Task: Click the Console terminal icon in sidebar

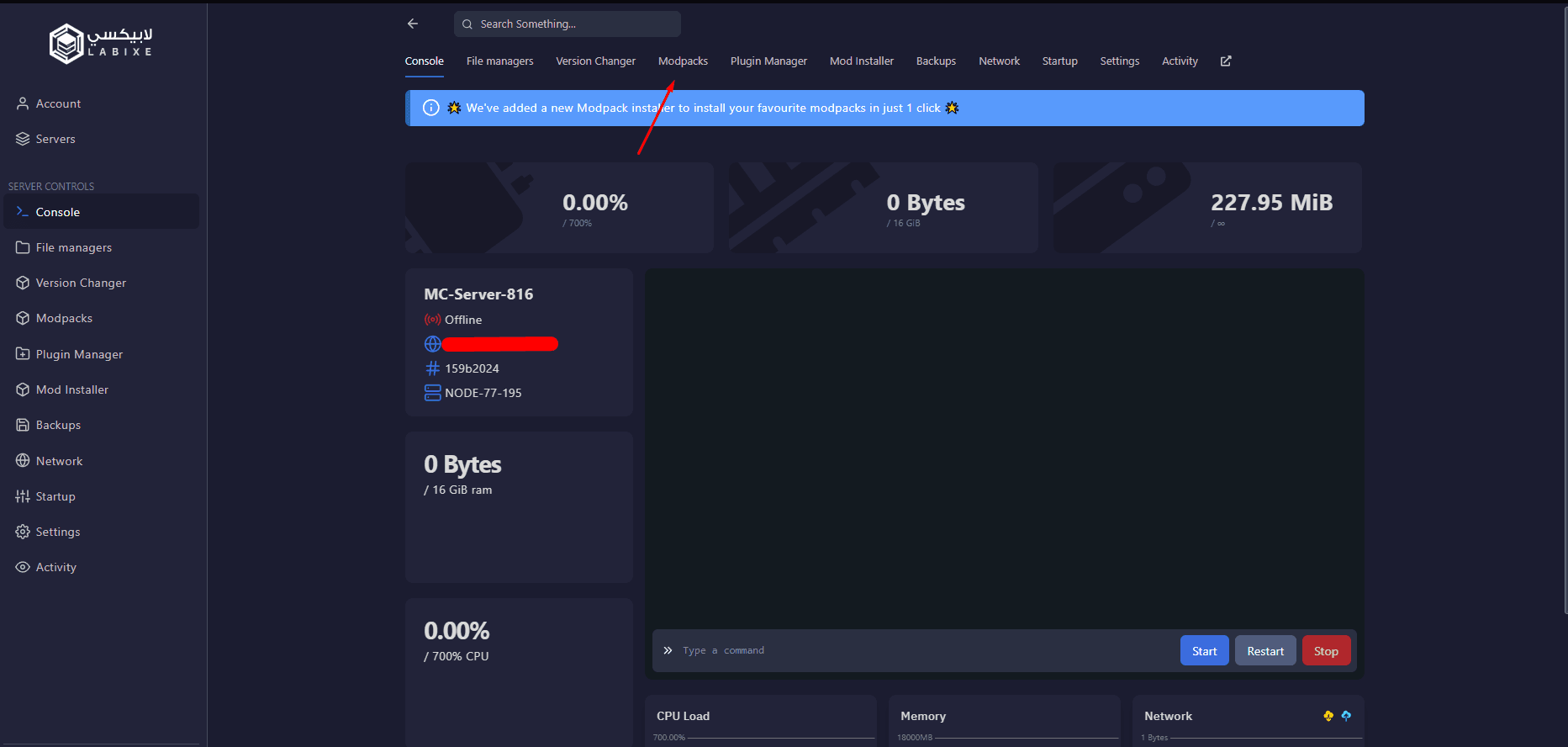Action: point(23,212)
